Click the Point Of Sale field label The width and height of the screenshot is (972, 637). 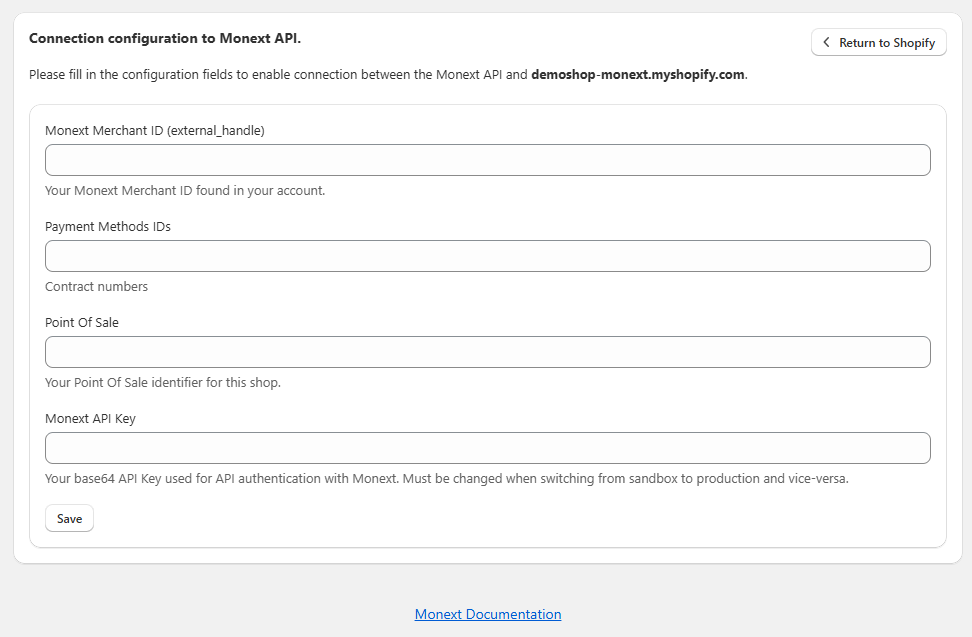(82, 323)
